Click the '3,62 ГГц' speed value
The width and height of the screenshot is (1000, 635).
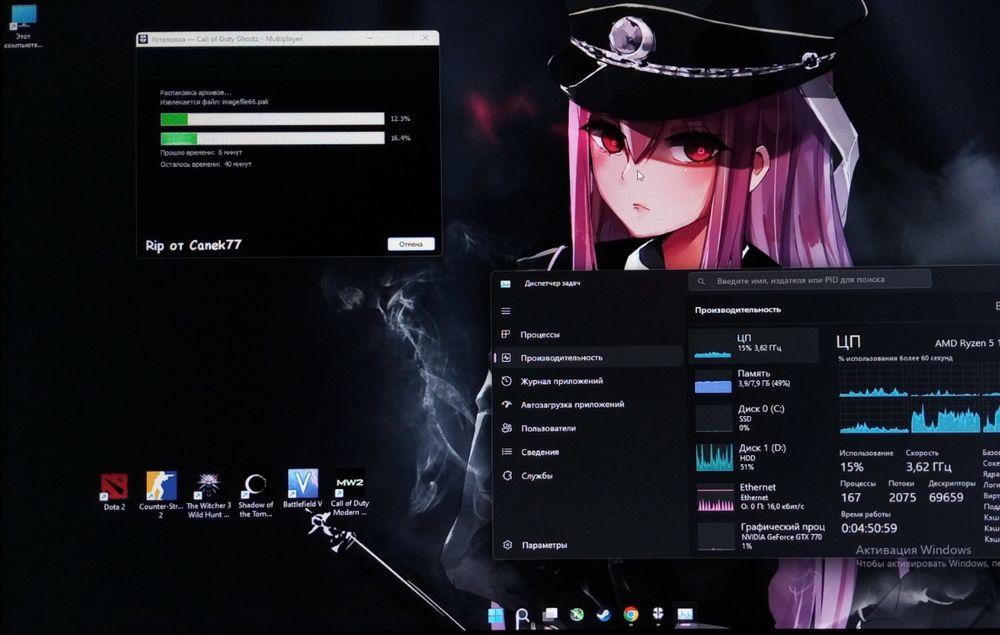(929, 466)
